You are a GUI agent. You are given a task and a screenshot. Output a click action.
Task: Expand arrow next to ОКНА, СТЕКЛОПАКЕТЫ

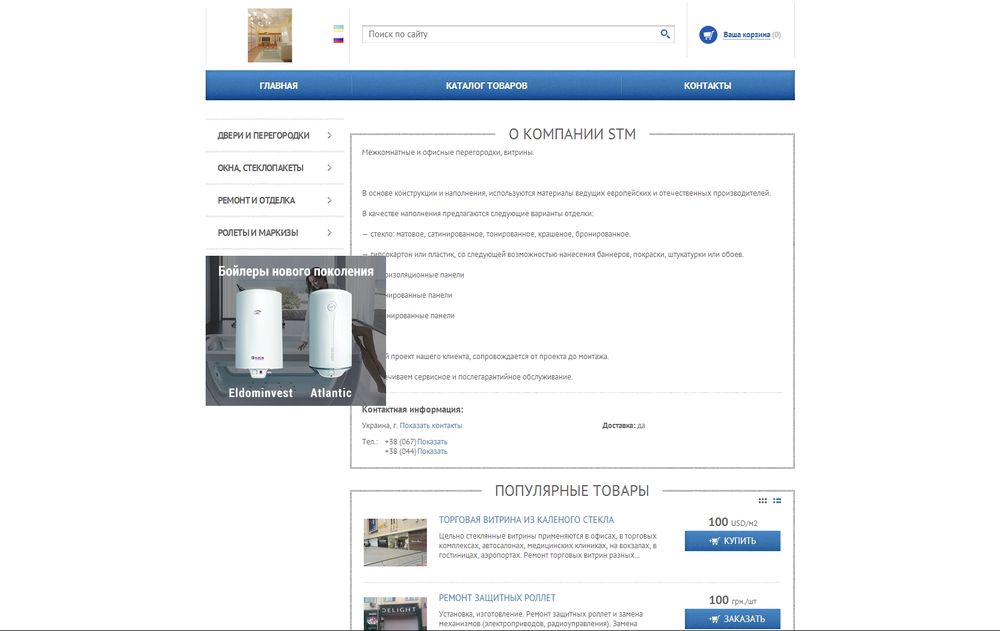click(x=329, y=168)
